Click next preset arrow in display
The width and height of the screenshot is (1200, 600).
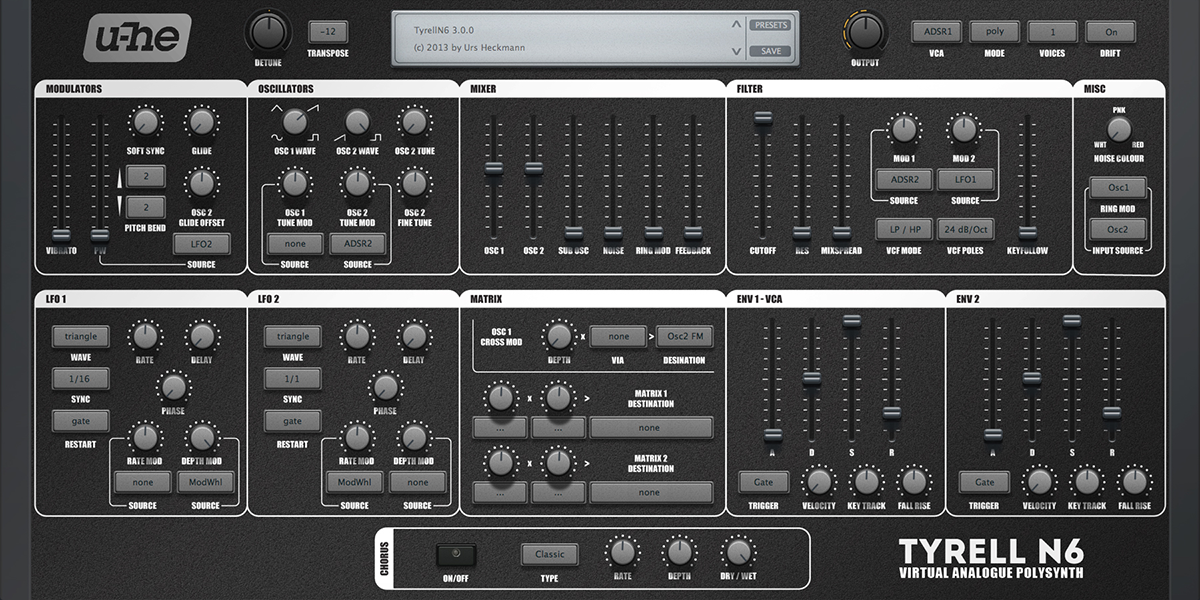pyautogui.click(x=737, y=51)
